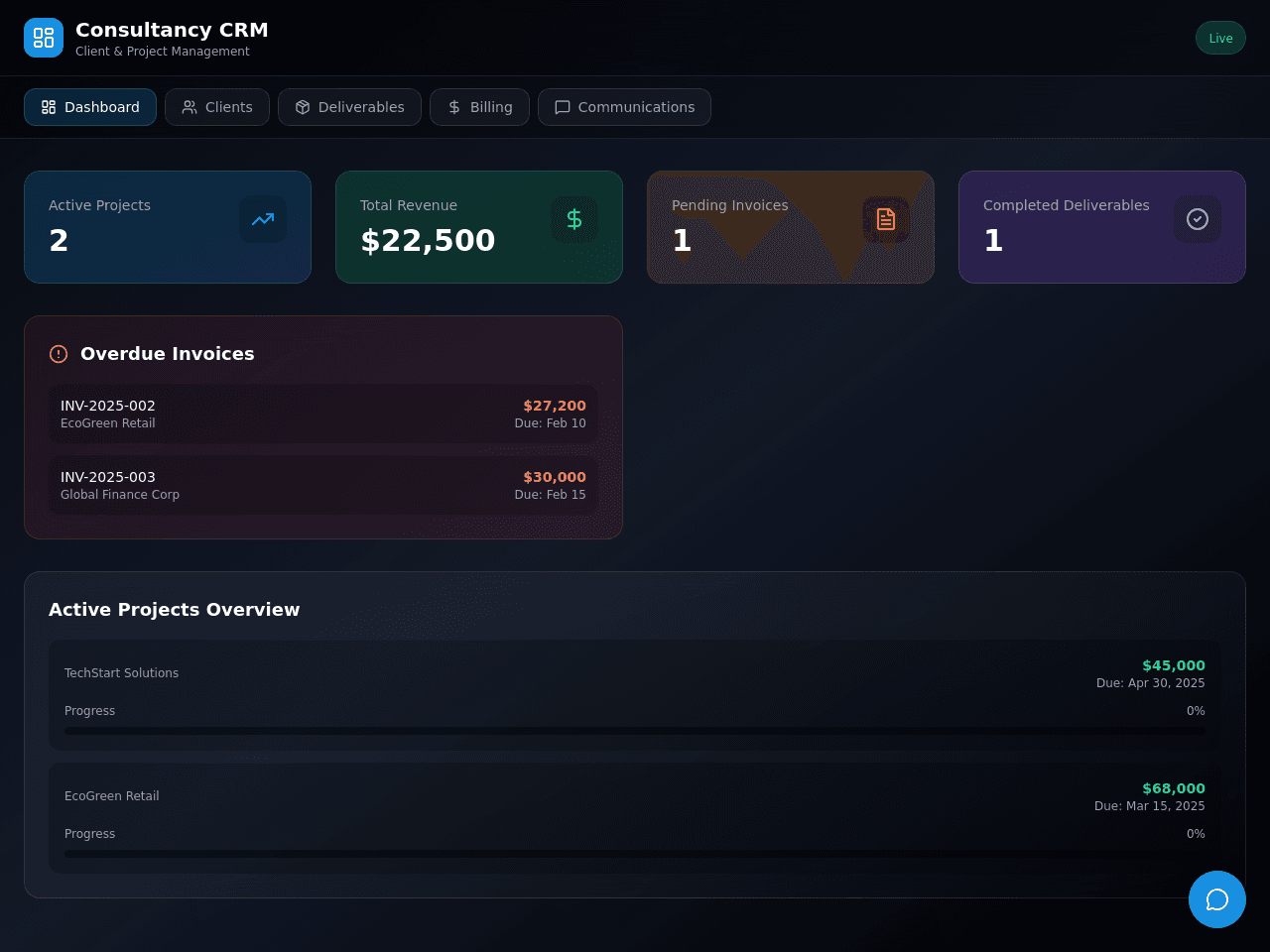Open the Dashboard tab
The width and height of the screenshot is (1270, 952).
pos(90,107)
